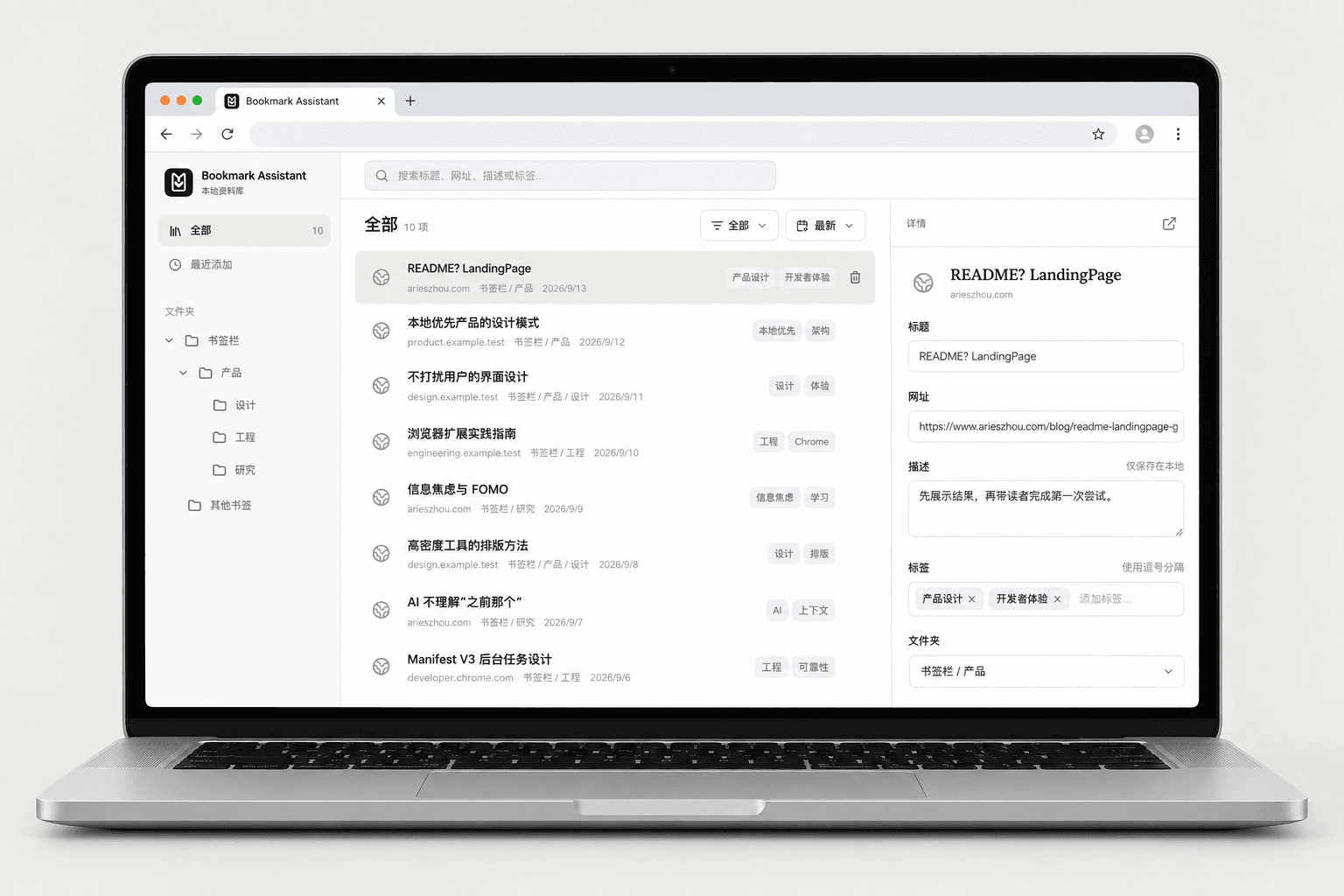Image resolution: width=1344 pixels, height=896 pixels.
Task: Open a new browser tab
Action: point(410,101)
